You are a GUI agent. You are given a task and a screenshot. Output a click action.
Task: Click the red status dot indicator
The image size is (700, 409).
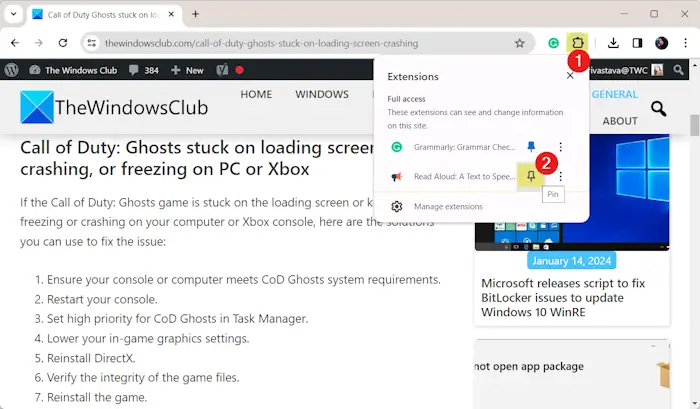pos(239,70)
